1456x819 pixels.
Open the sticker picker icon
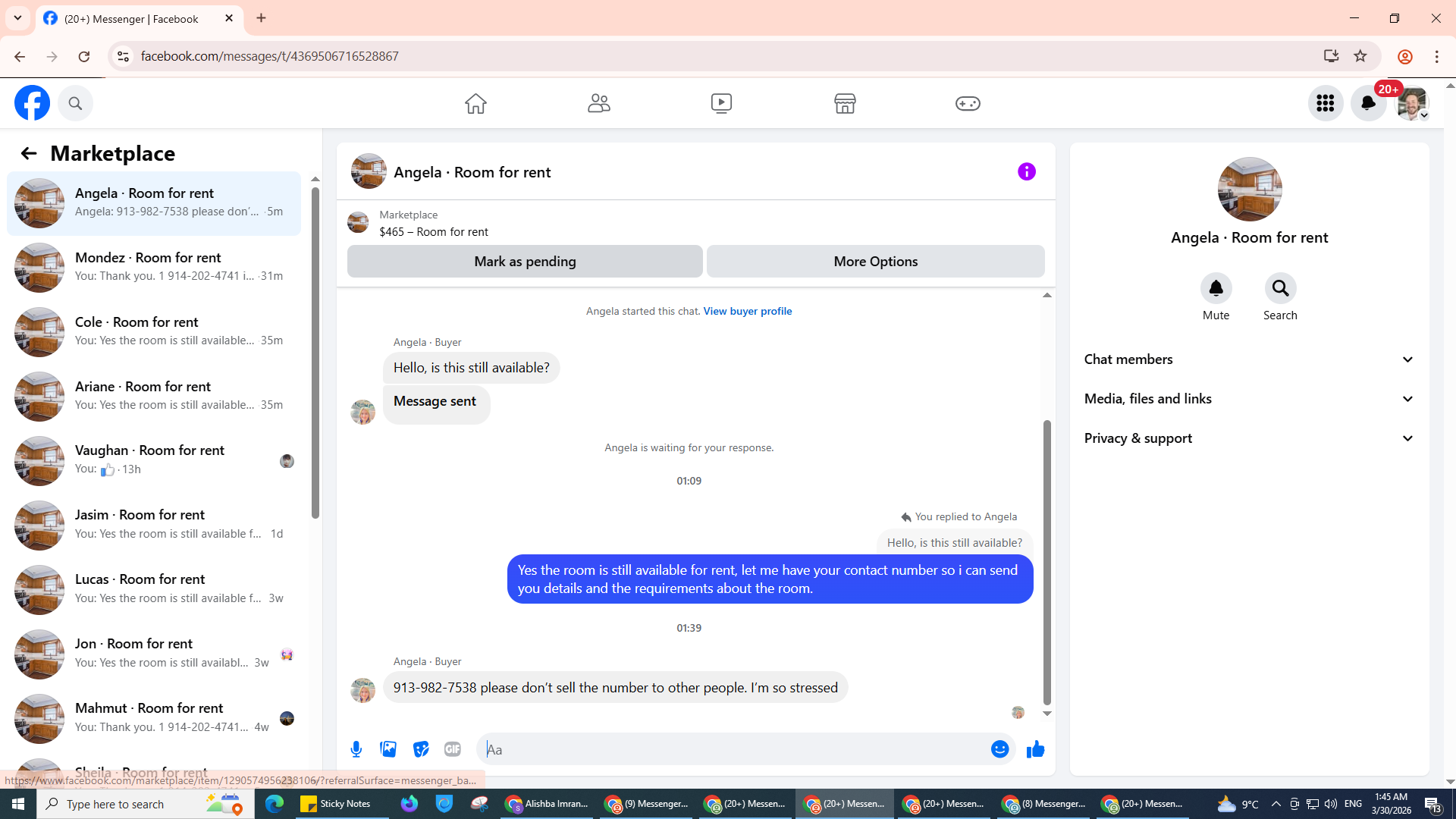[x=421, y=749]
